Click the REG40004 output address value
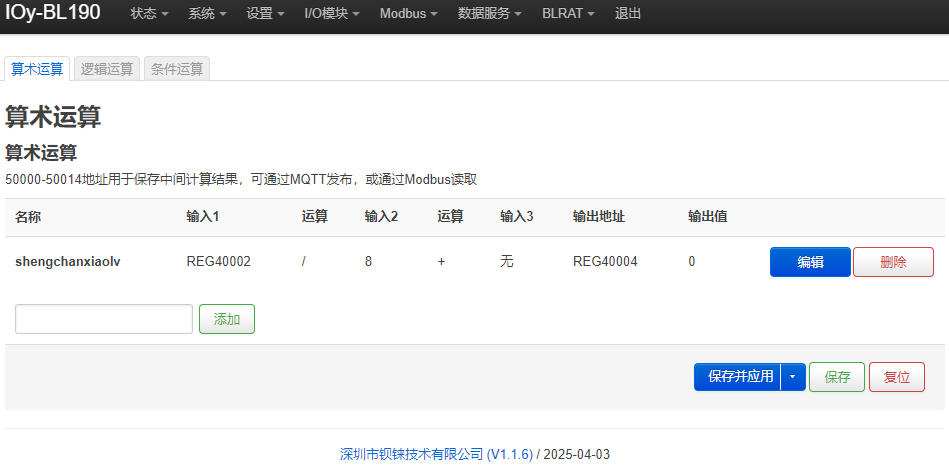The width and height of the screenshot is (949, 468). [x=605, y=262]
